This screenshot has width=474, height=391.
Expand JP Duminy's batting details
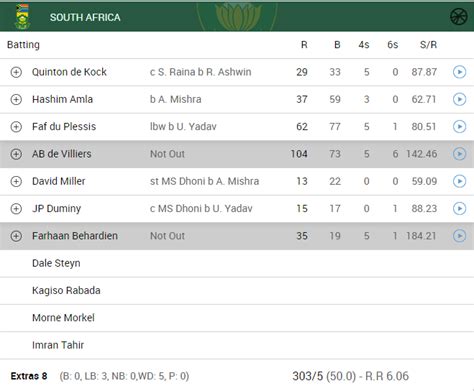pyautogui.click(x=16, y=209)
